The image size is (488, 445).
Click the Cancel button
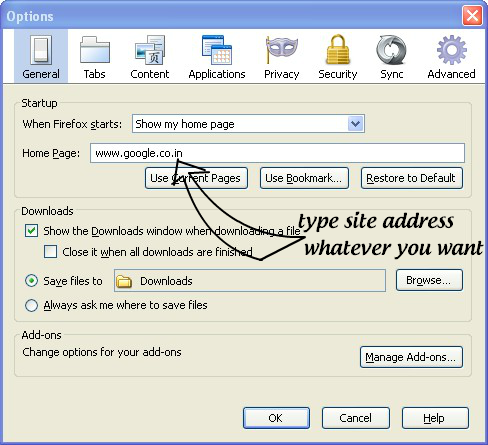356,418
